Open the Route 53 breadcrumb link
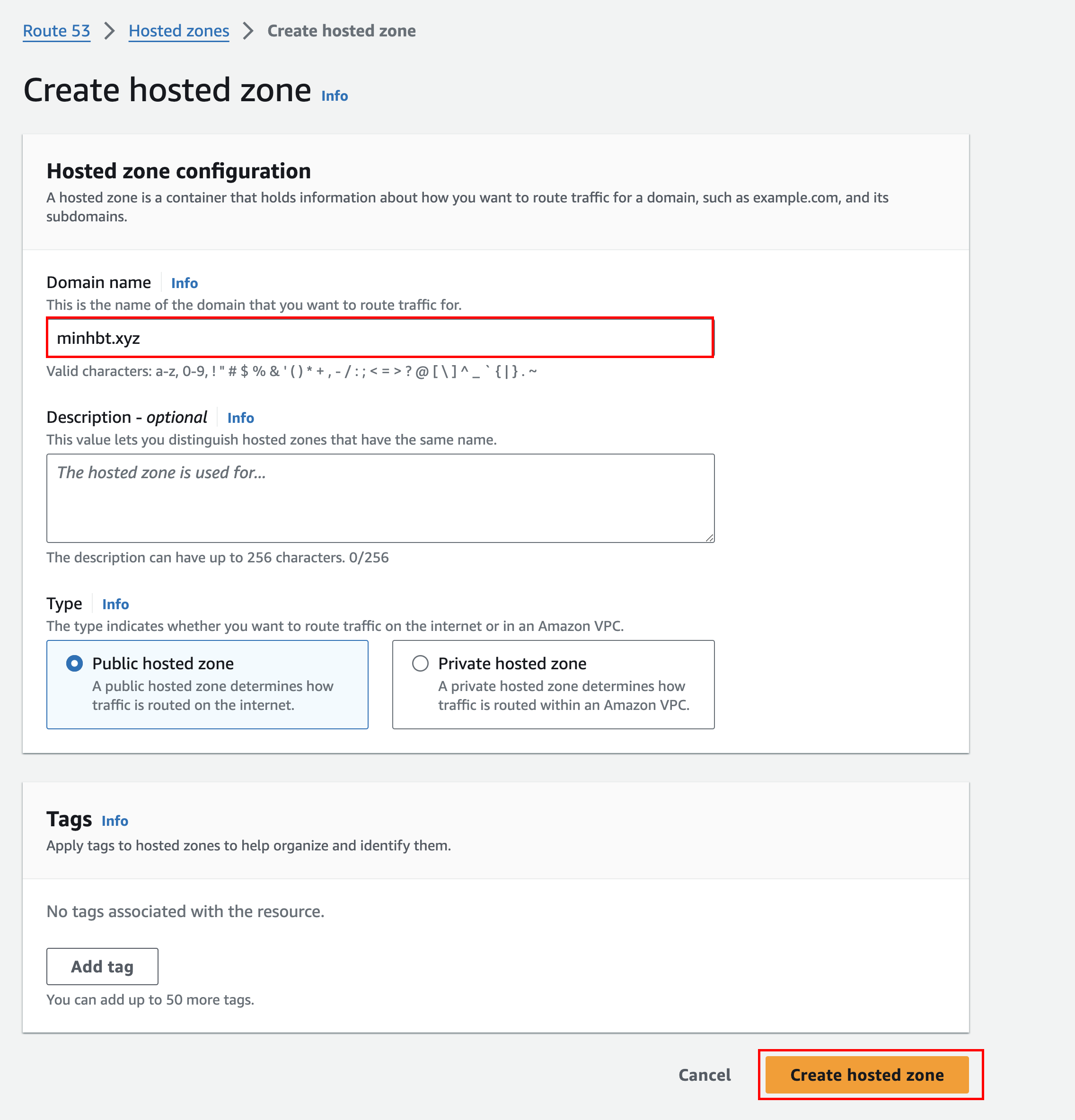 click(57, 31)
